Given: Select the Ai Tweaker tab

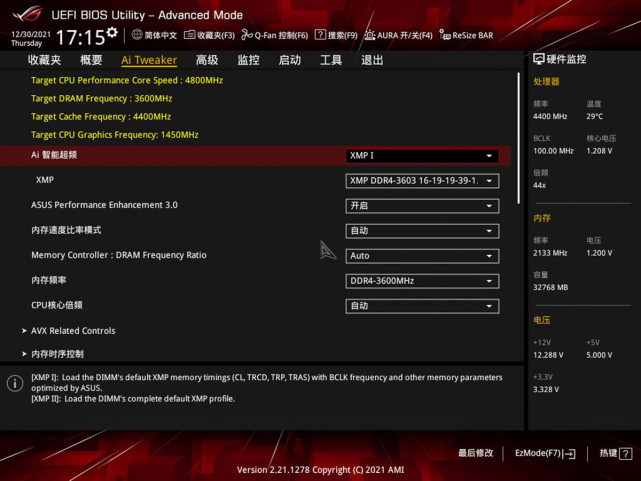Looking at the screenshot, I should pyautogui.click(x=149, y=60).
